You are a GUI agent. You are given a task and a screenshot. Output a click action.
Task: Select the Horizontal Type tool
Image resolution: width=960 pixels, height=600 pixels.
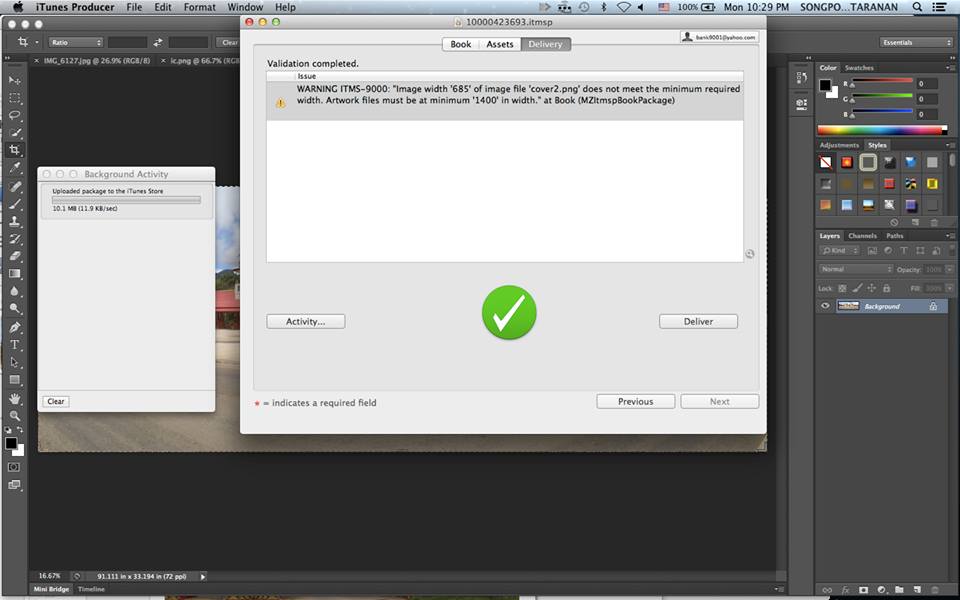15,345
